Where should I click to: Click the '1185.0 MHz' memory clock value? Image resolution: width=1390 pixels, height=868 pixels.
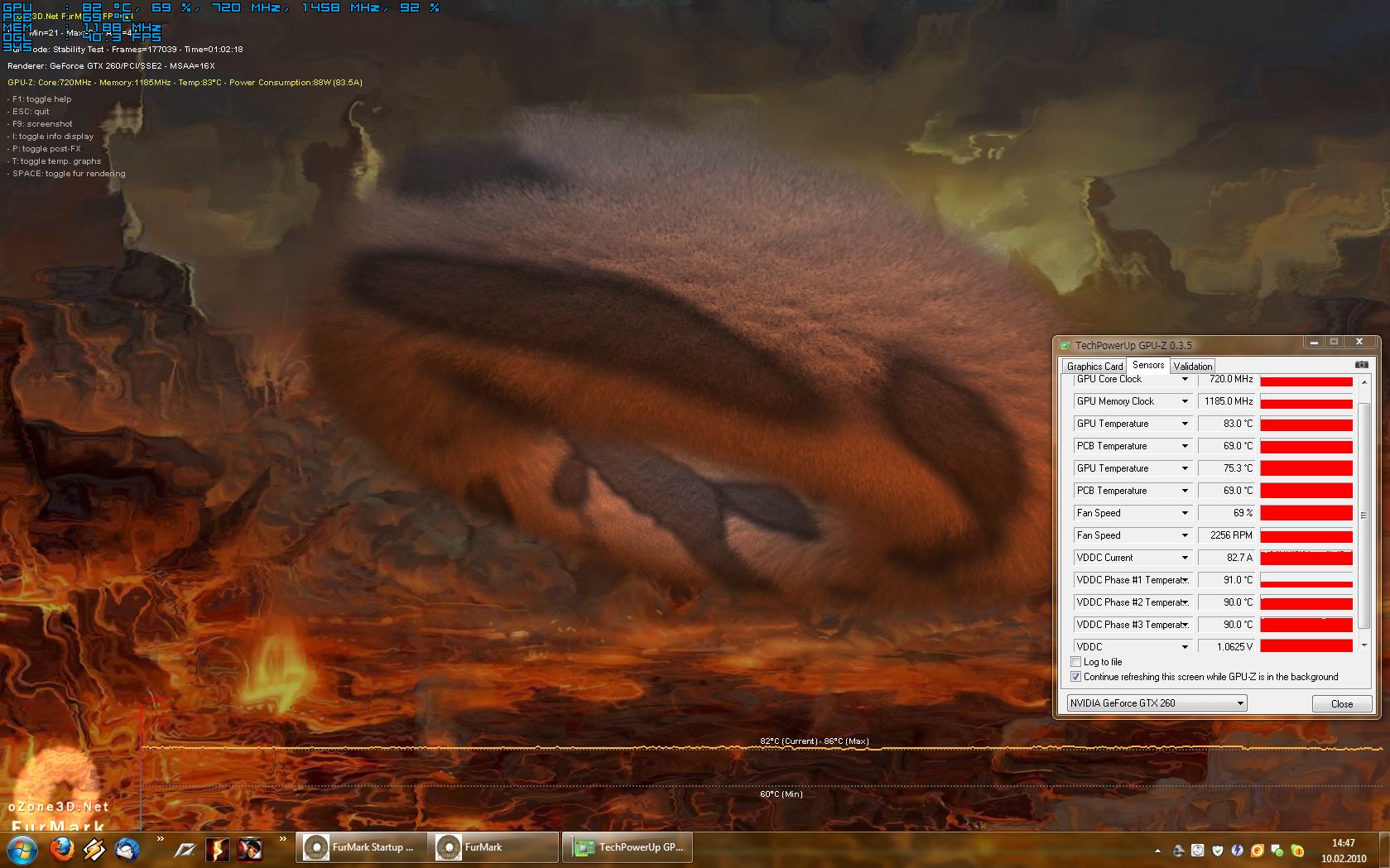(1229, 401)
